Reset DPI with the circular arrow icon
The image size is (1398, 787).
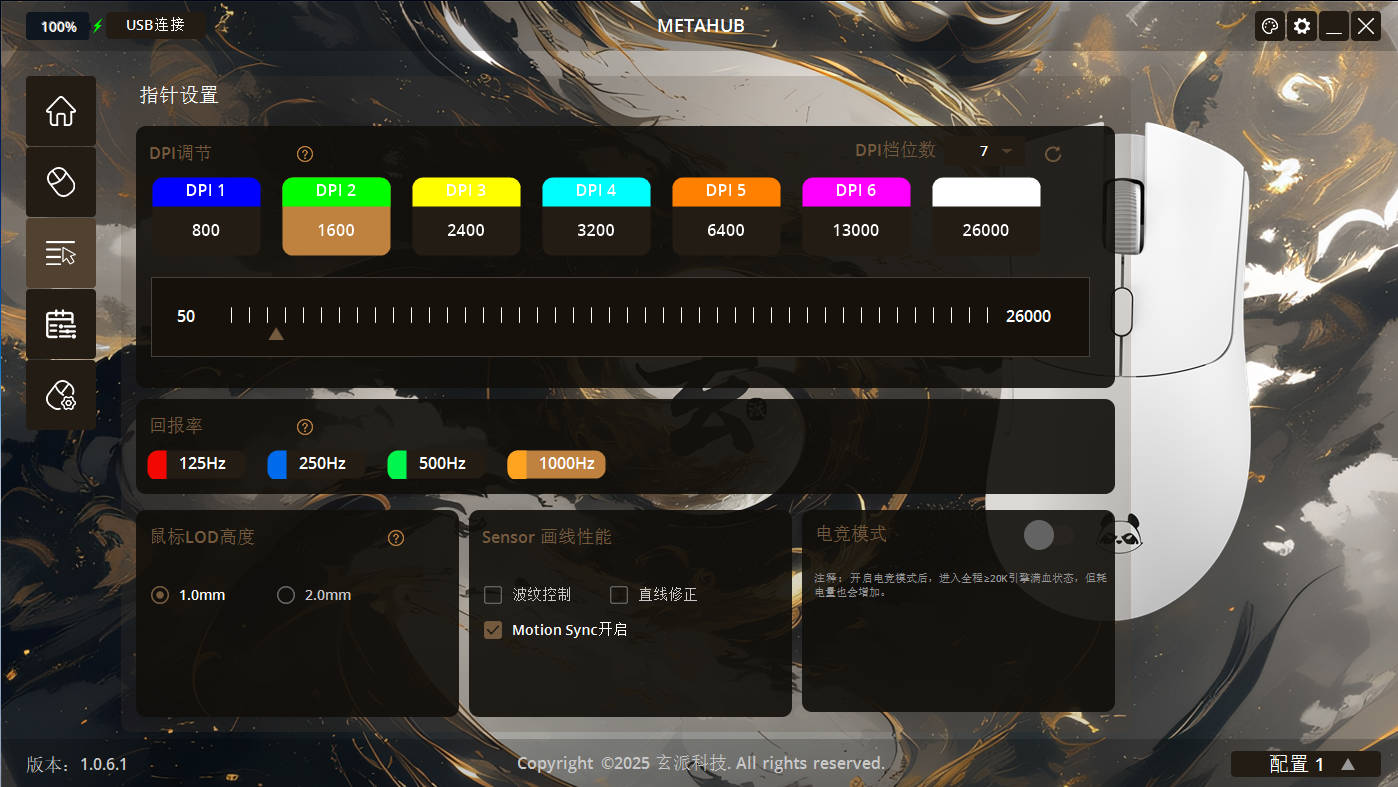coord(1052,154)
